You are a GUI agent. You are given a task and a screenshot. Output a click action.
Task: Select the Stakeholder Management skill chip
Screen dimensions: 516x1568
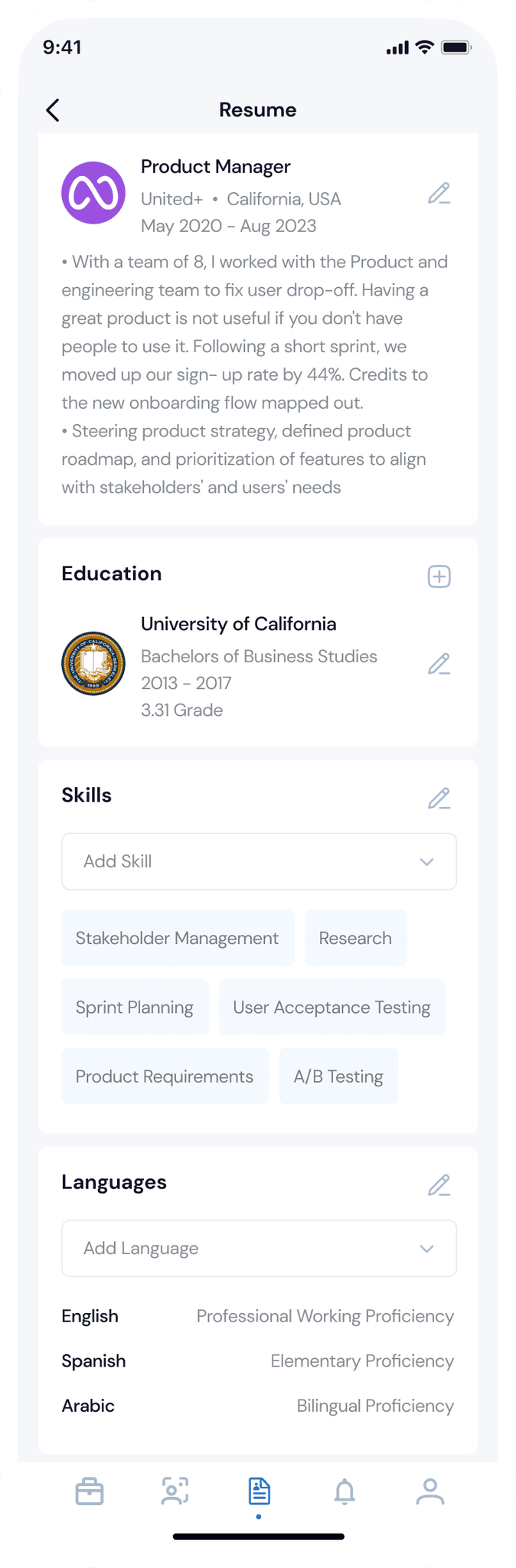[178, 938]
